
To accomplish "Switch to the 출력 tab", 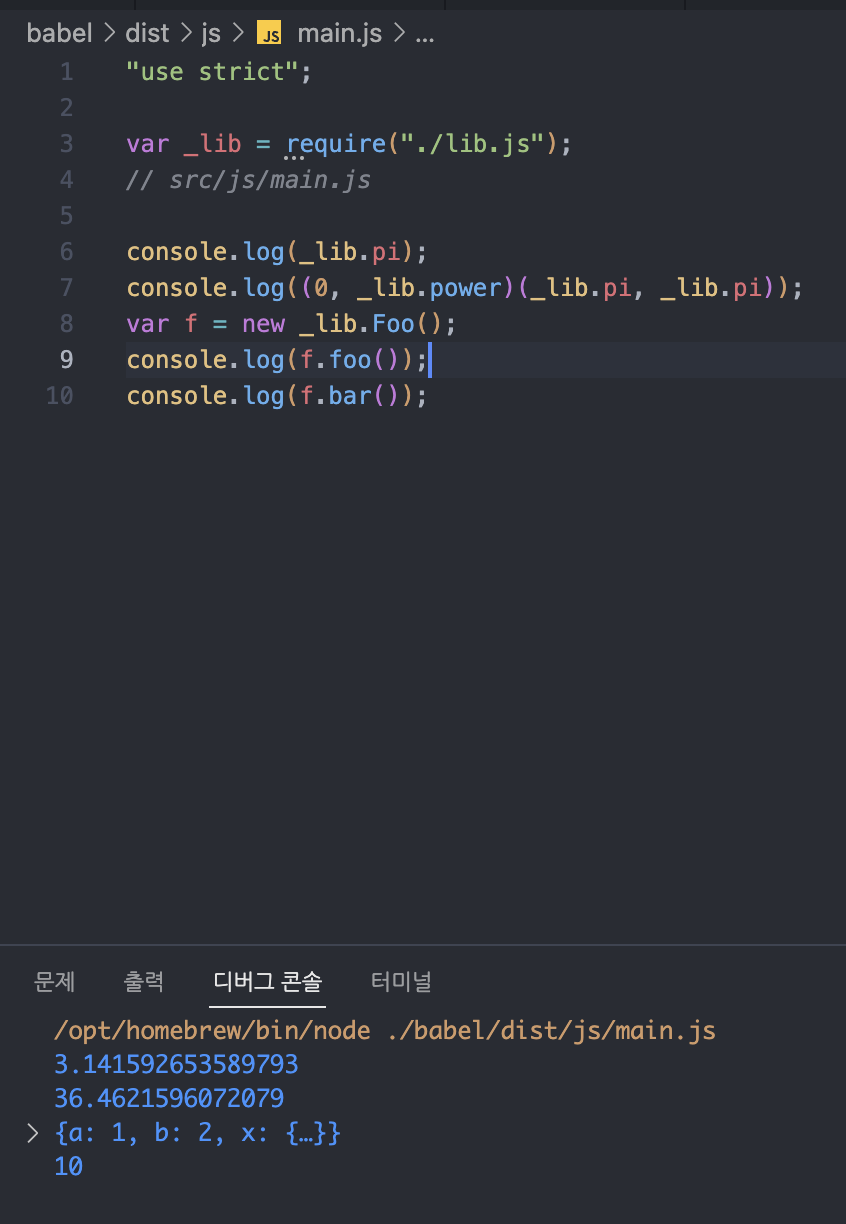I will (144, 982).
